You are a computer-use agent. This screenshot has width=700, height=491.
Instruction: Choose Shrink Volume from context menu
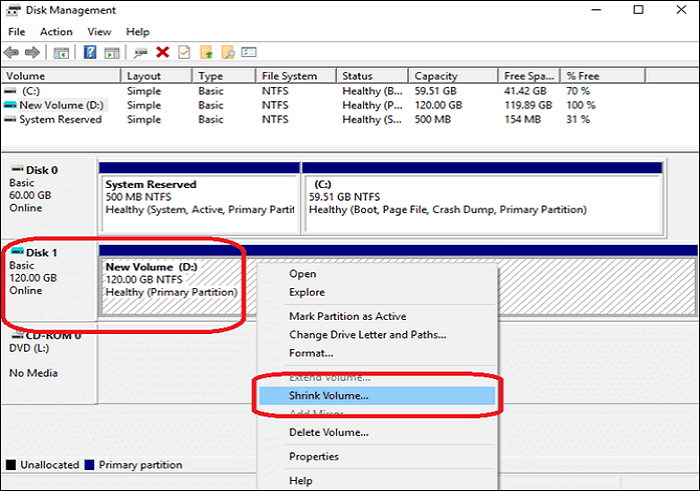pyautogui.click(x=329, y=396)
